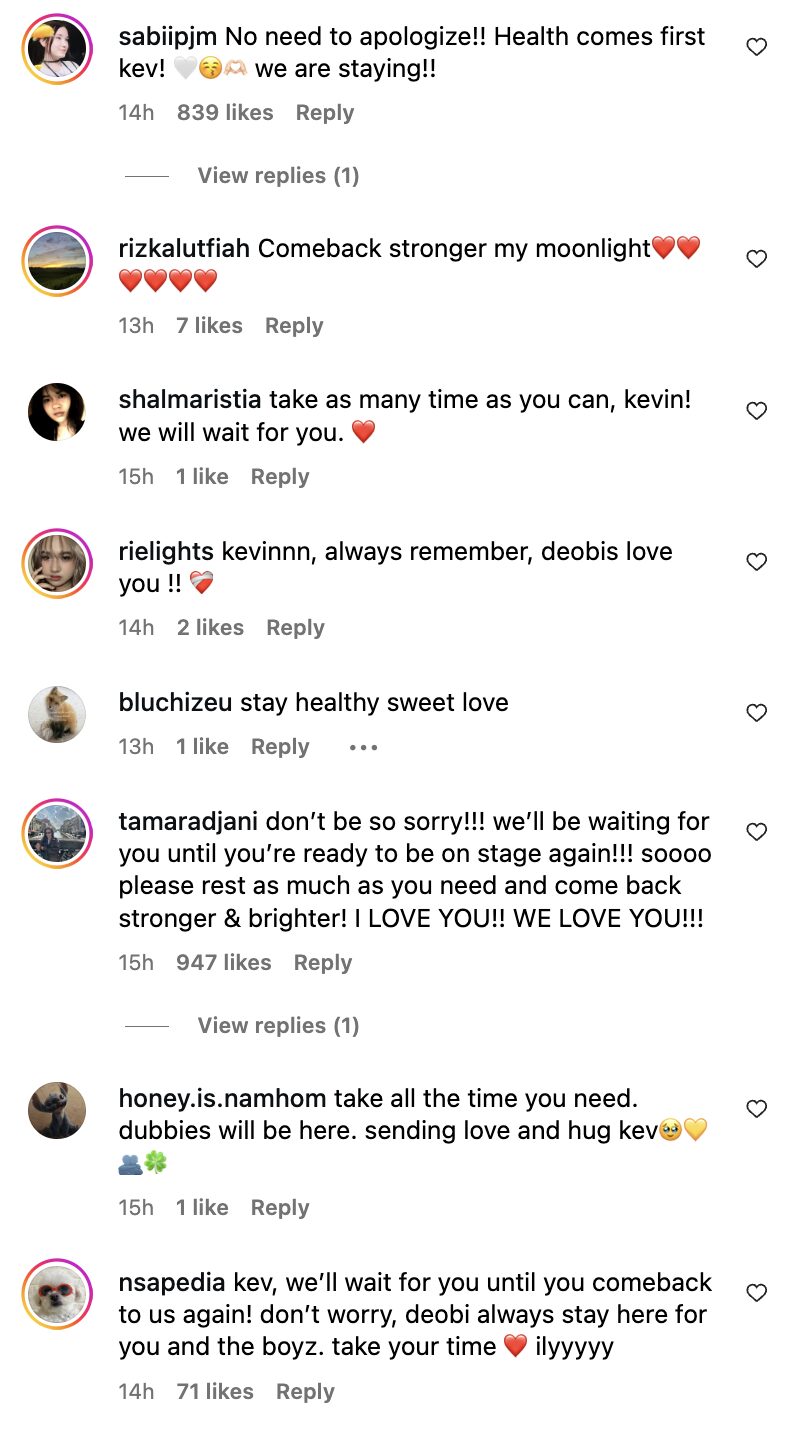This screenshot has height=1434, width=790.
Task: Like bluchizeu's stay healthy comment
Action: click(757, 713)
